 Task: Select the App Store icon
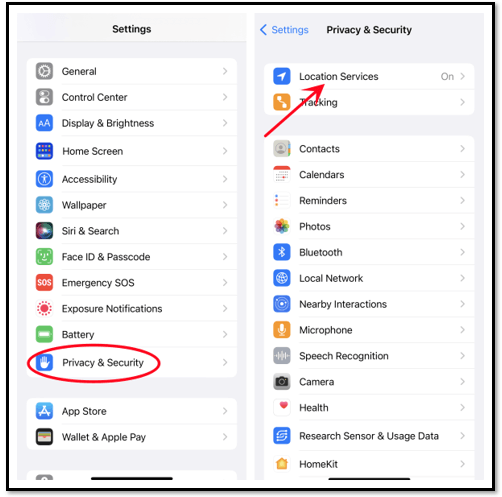[x=44, y=411]
